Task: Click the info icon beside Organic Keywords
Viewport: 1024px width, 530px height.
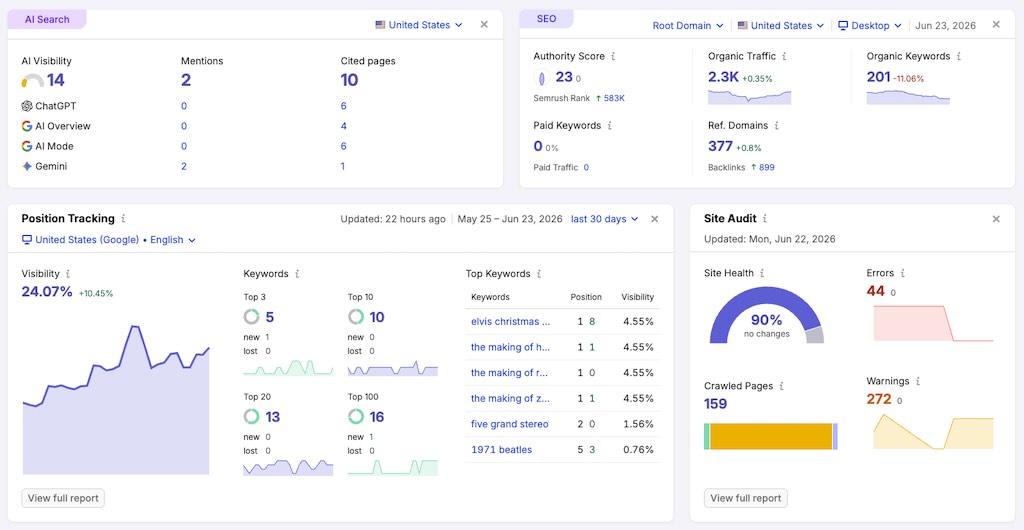Action: [x=959, y=56]
